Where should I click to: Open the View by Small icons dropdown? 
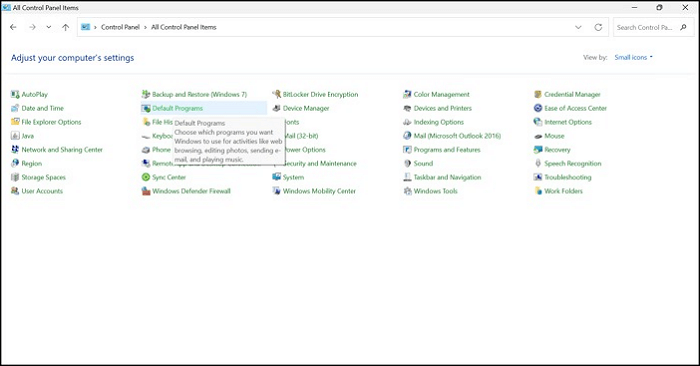(x=633, y=57)
